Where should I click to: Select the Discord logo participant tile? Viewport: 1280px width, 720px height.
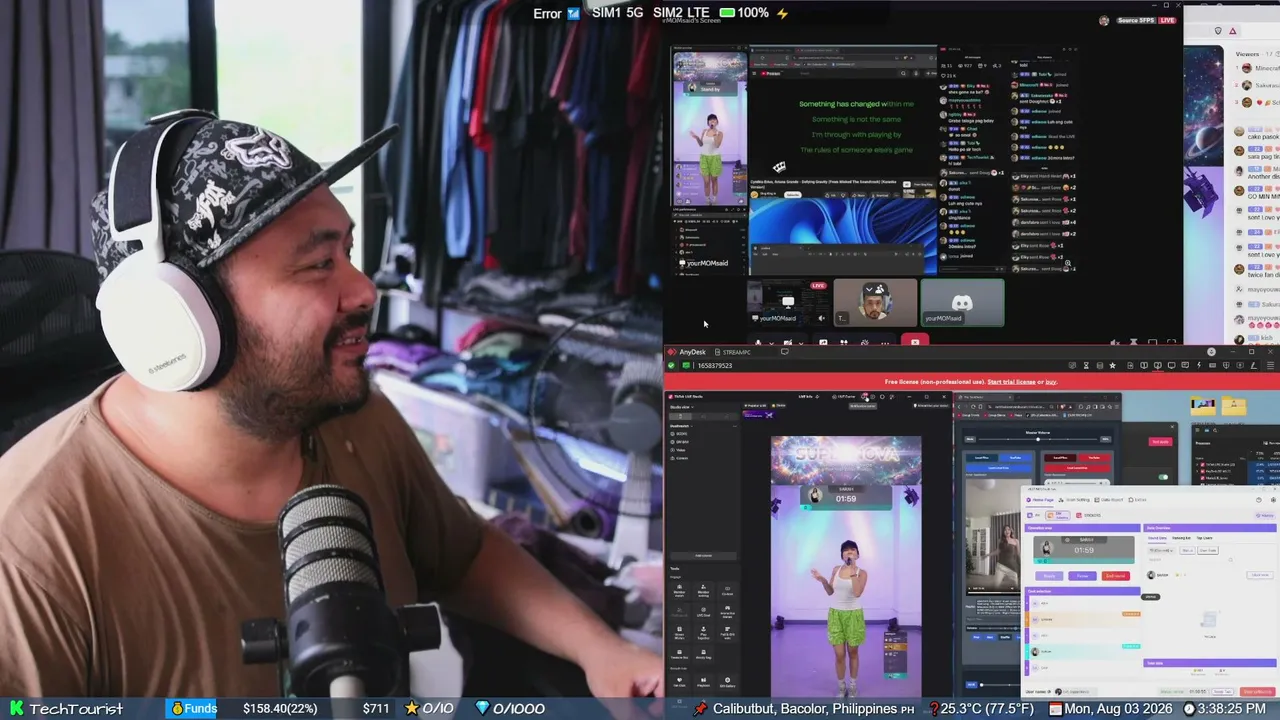962,302
